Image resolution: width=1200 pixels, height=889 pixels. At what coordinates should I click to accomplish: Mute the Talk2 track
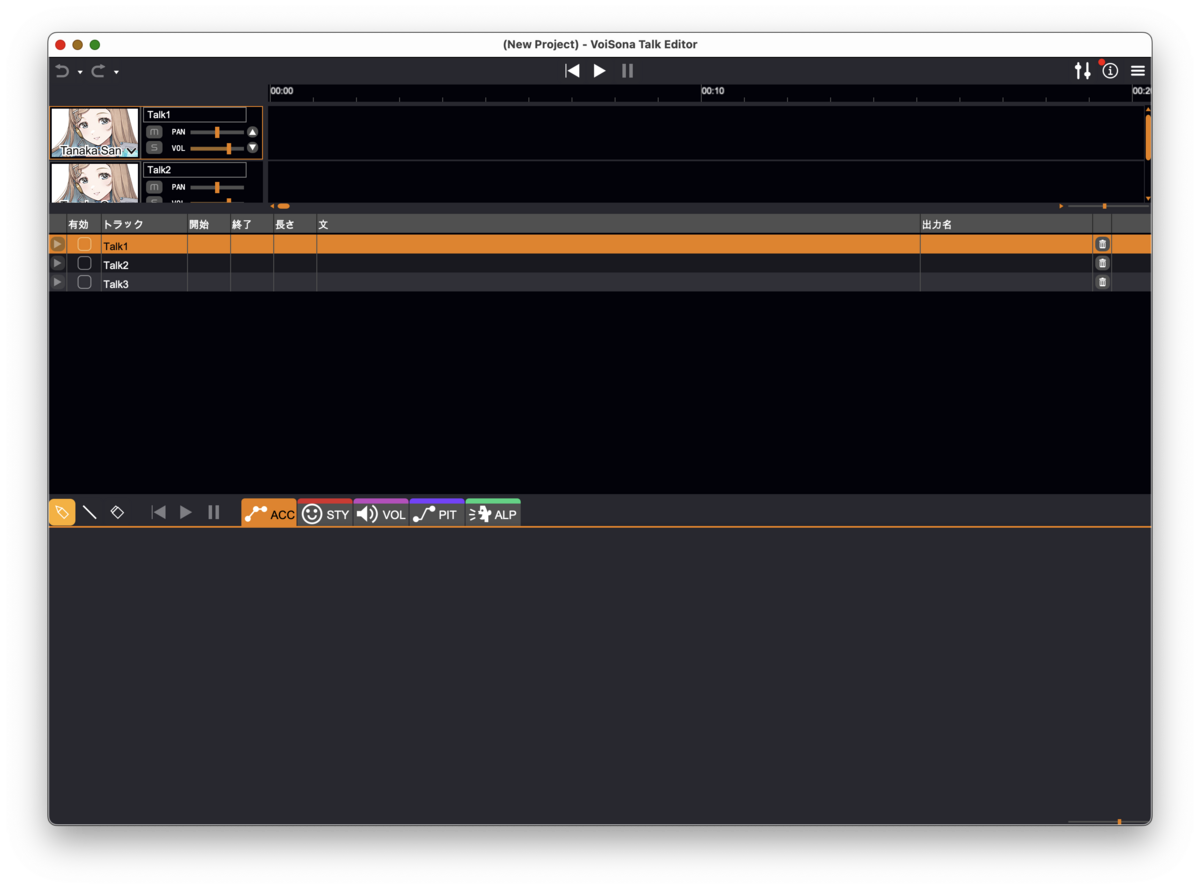point(154,187)
